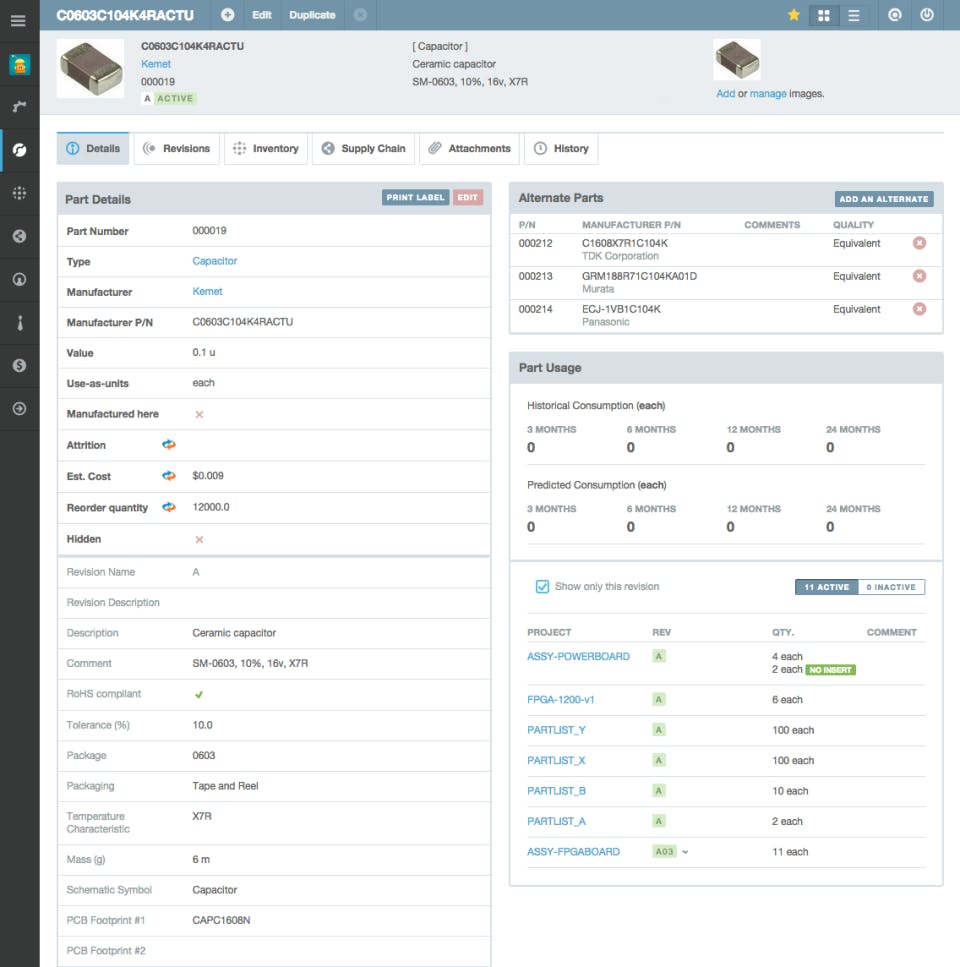960x967 pixels.
Task: Switch to the Inventory tab
Action: (266, 149)
